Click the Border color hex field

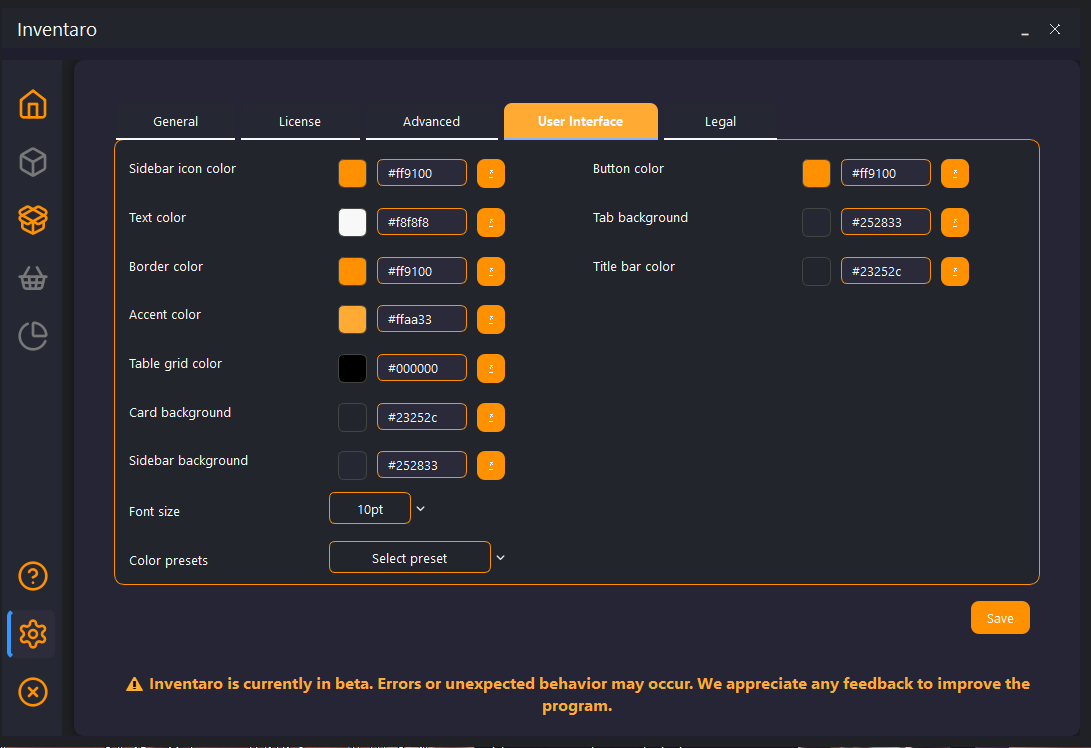tap(422, 271)
